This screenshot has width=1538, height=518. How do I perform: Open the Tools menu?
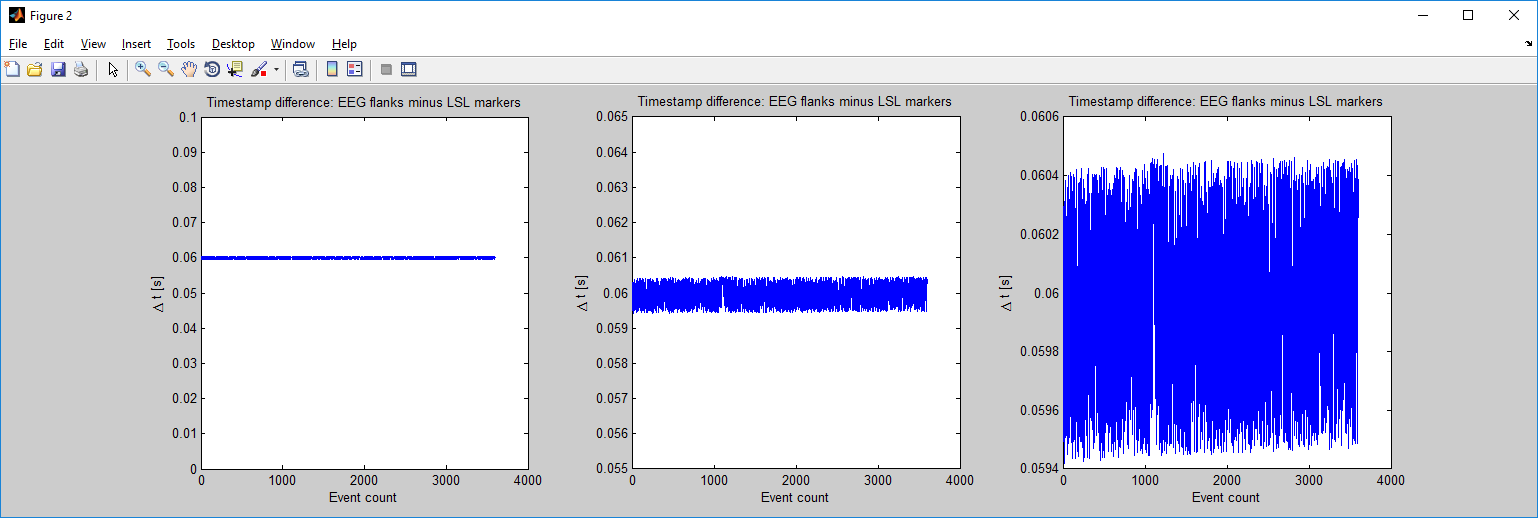coord(181,44)
